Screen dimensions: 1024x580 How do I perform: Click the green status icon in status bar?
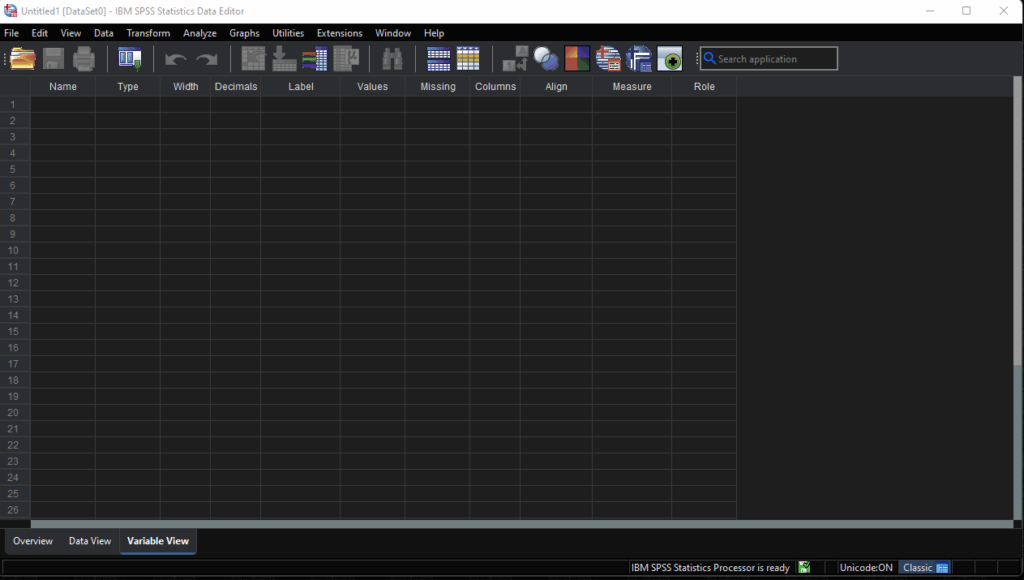coord(804,567)
